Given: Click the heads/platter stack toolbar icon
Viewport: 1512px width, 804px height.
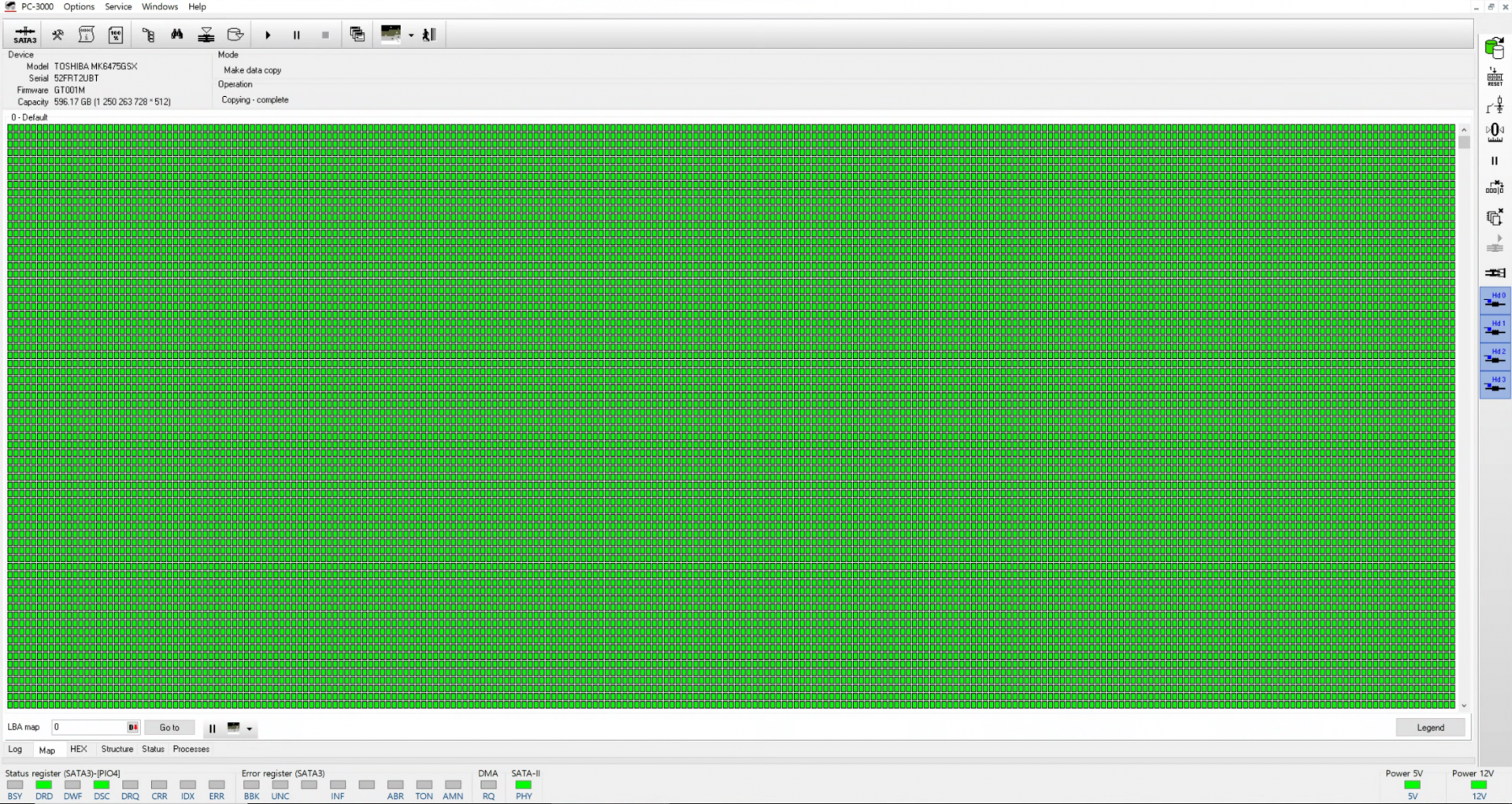Looking at the screenshot, I should tap(206, 35).
